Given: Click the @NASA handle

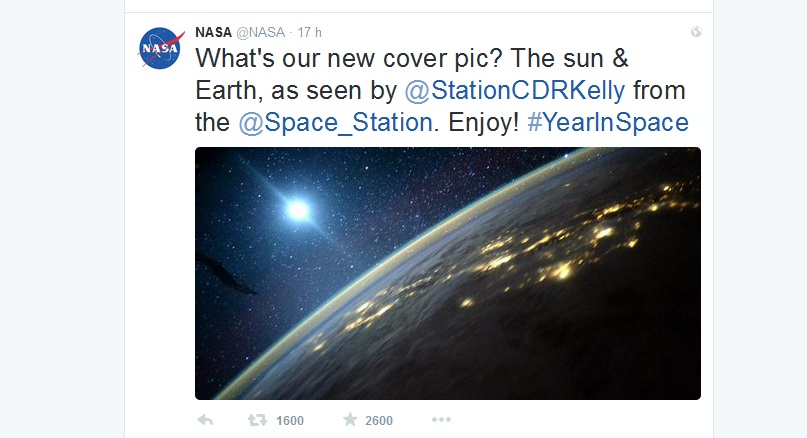Looking at the screenshot, I should 259,32.
